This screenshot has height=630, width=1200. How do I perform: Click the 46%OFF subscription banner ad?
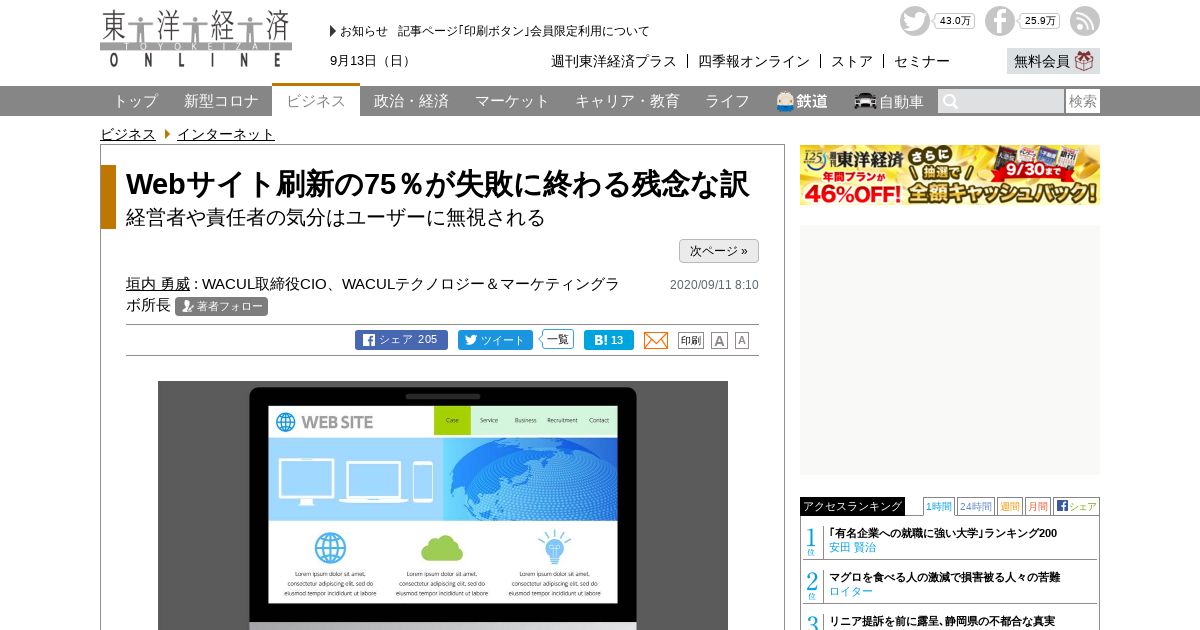950,175
